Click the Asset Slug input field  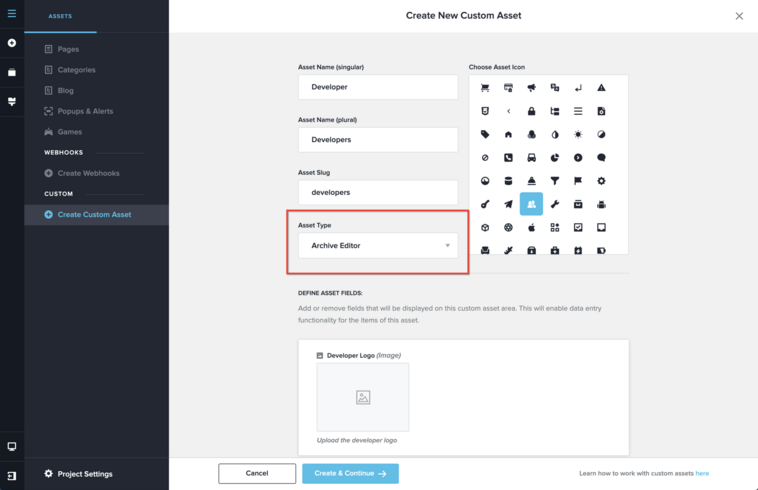click(x=378, y=192)
